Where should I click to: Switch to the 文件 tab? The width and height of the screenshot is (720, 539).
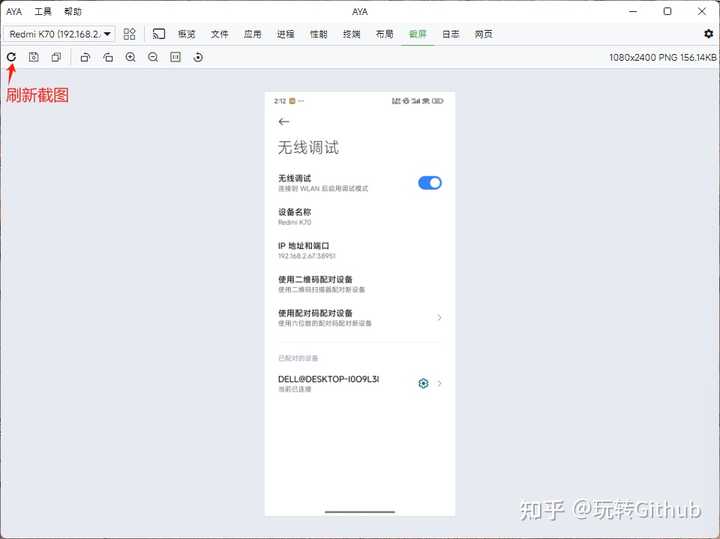tap(220, 34)
